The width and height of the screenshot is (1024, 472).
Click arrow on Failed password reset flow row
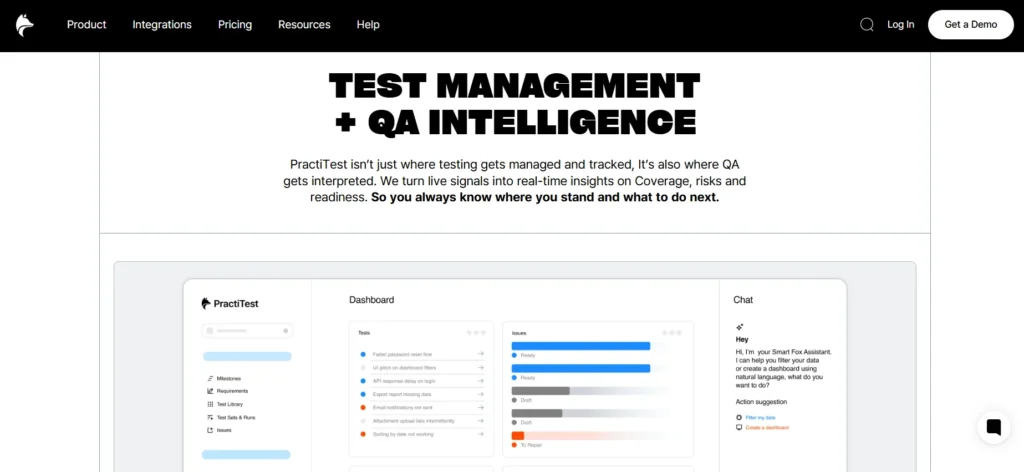(x=481, y=354)
